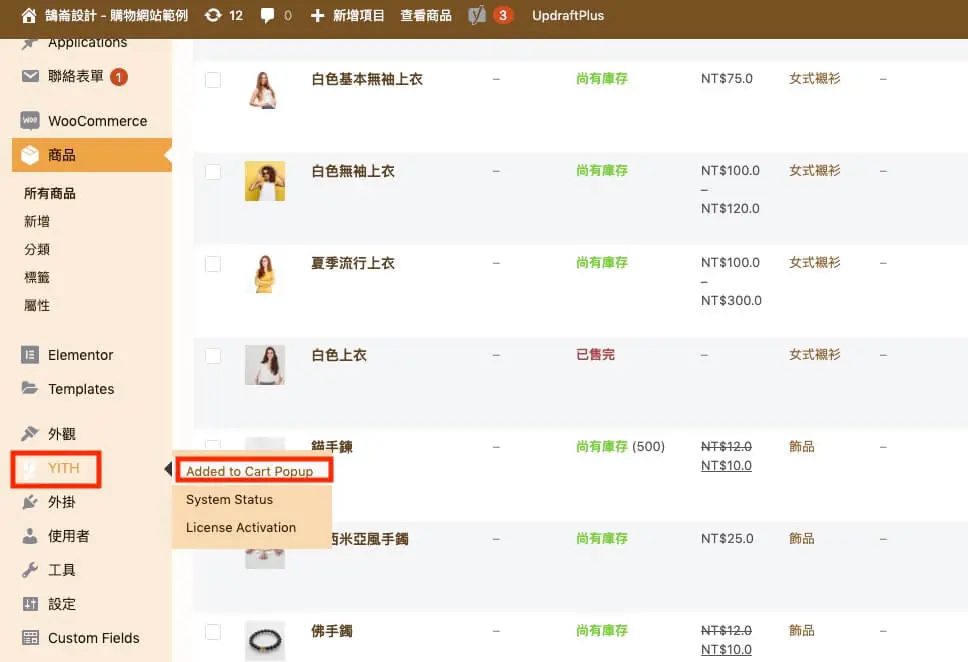Open the WooCommerce sidebar menu
Image resolution: width=968 pixels, height=662 pixels.
[x=98, y=121]
